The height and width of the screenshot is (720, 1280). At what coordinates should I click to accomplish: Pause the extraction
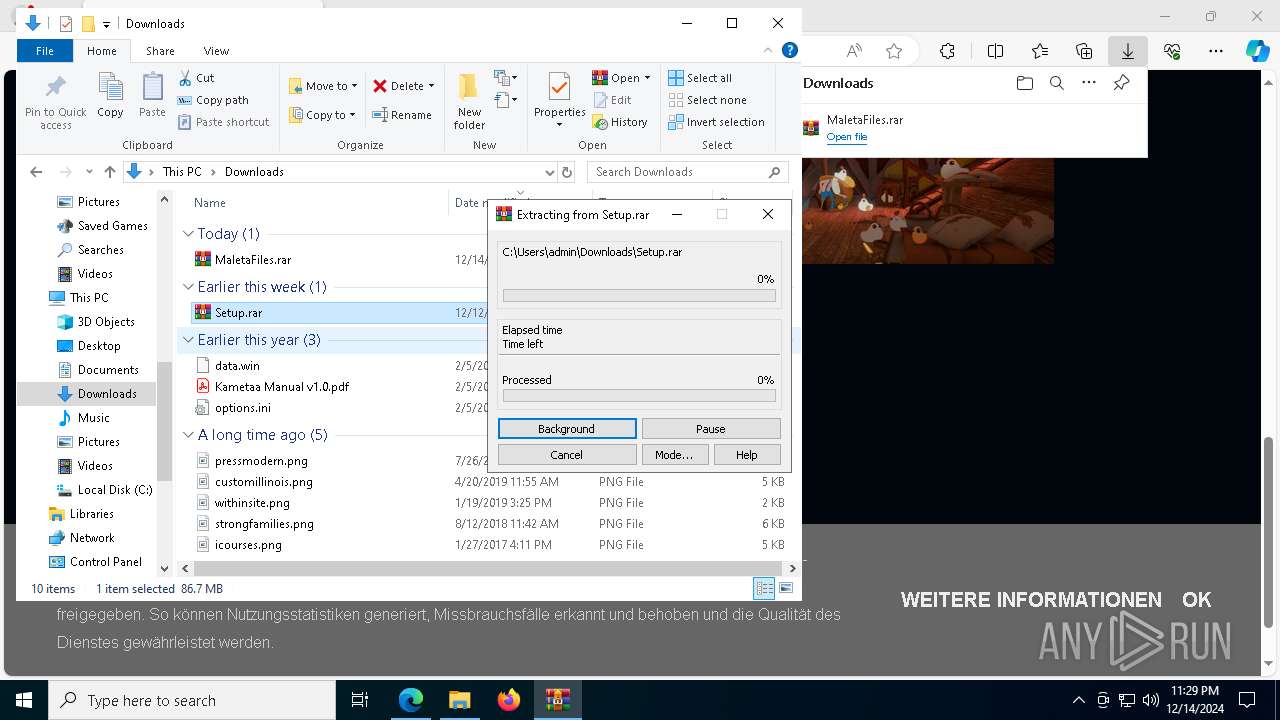tap(711, 429)
